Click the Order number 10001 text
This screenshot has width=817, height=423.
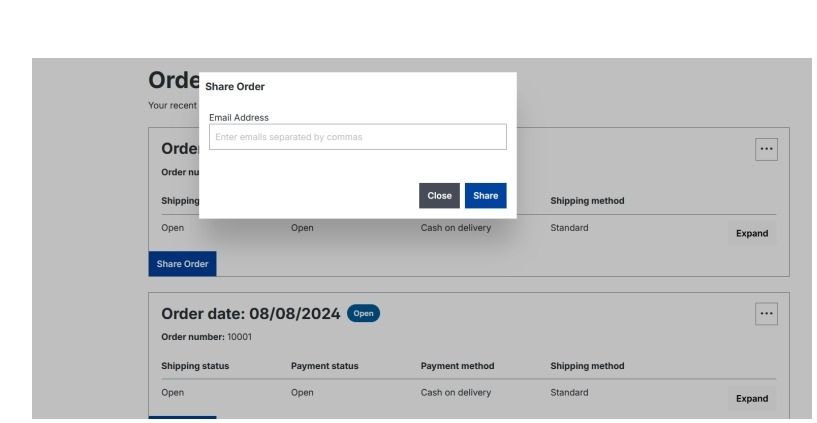tap(207, 335)
